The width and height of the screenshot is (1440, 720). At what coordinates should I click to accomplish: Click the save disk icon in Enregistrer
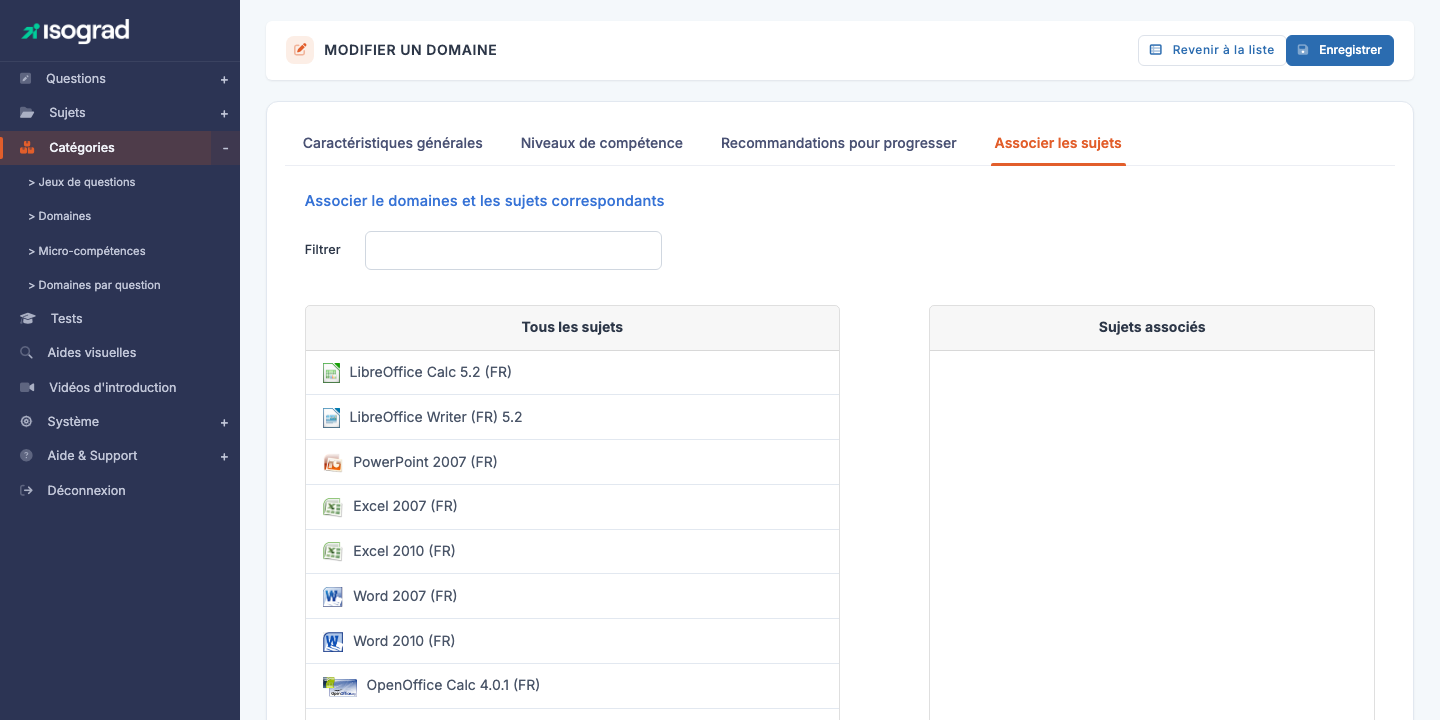click(x=1303, y=50)
